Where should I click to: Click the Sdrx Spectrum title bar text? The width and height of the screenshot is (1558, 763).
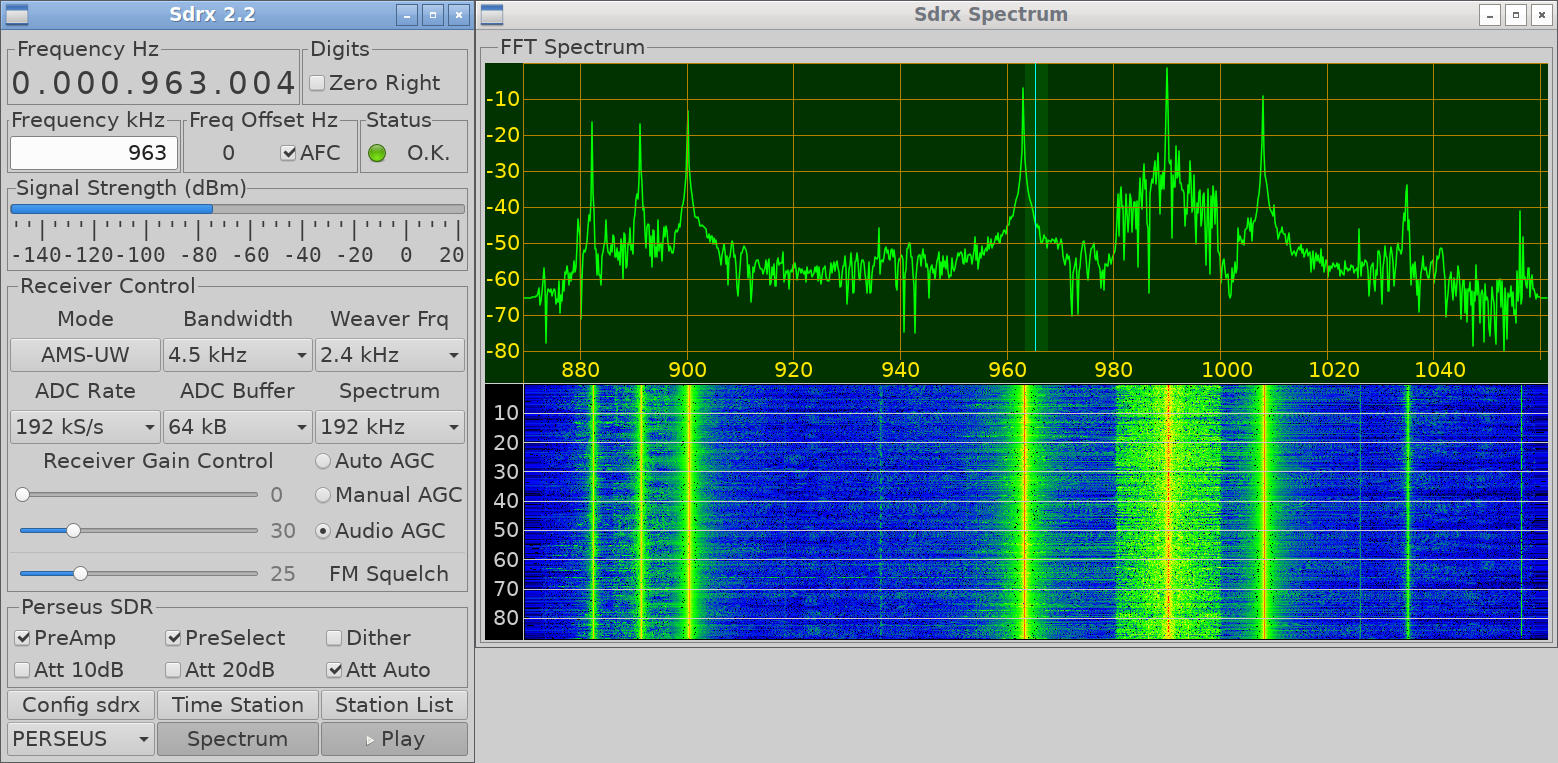(x=991, y=14)
